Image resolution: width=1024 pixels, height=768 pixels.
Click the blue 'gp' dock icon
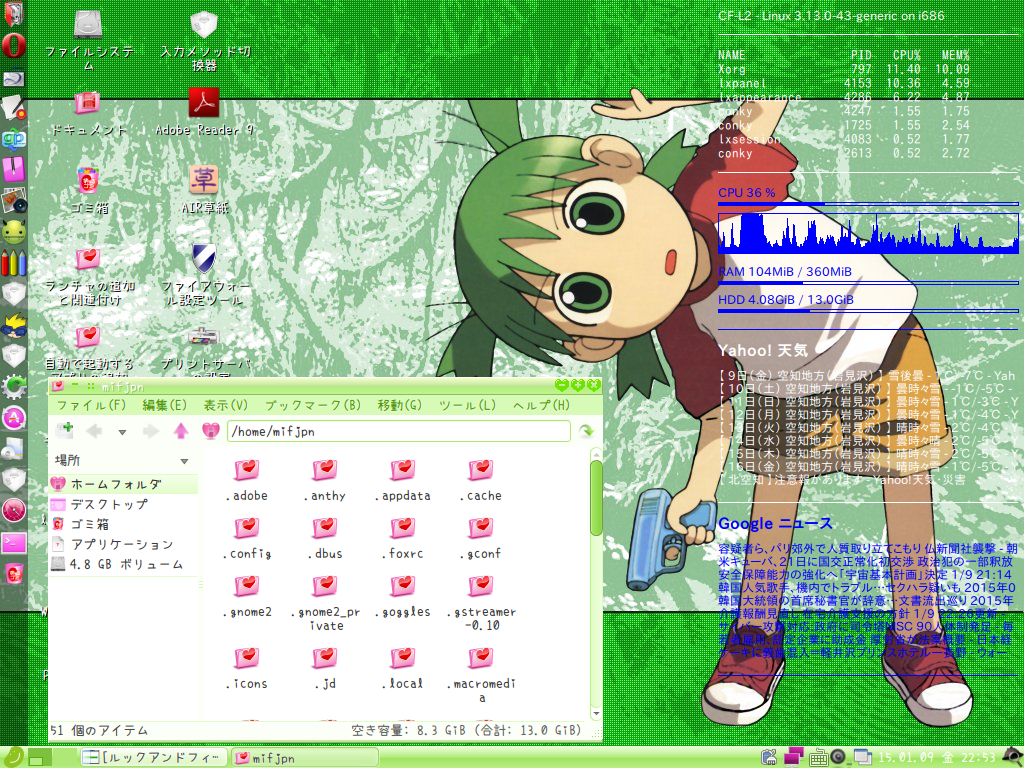13,138
